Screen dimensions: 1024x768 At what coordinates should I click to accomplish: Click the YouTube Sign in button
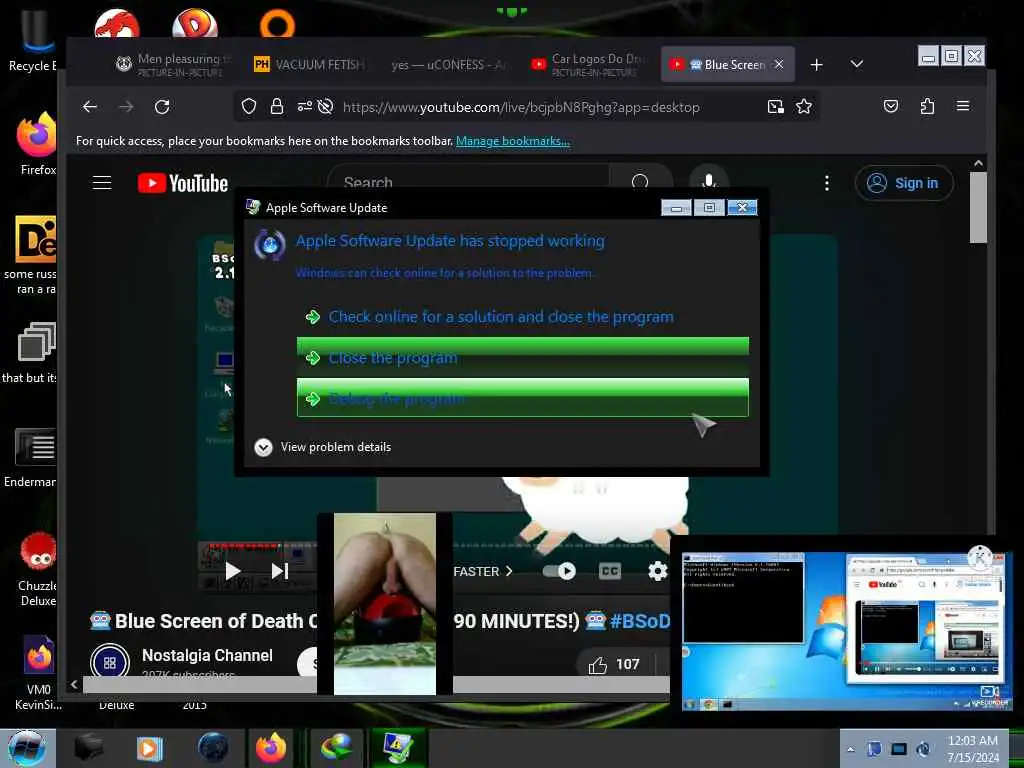tap(904, 184)
